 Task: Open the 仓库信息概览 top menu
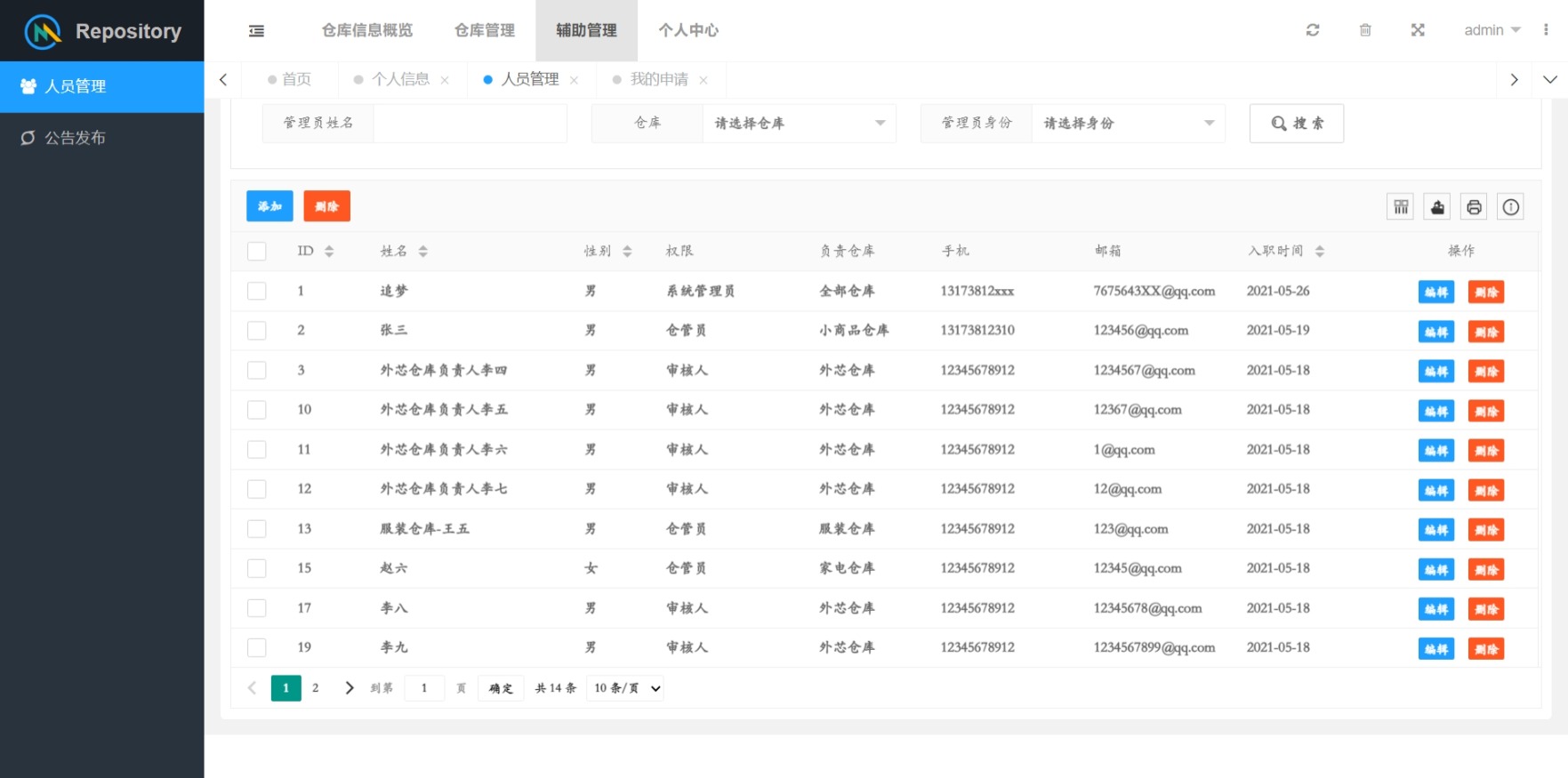click(x=367, y=30)
